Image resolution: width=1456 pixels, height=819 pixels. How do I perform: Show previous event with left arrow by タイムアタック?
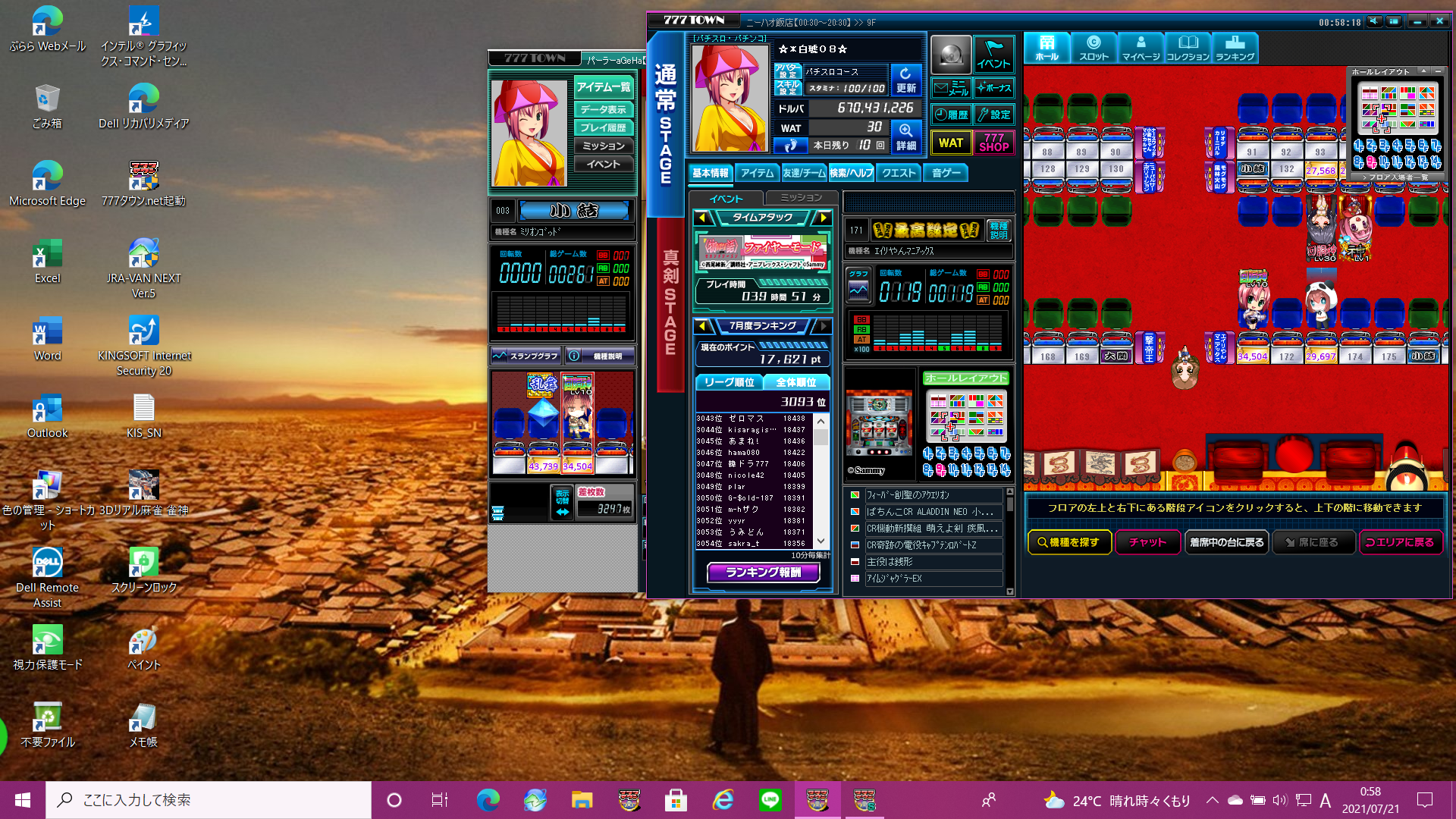[x=702, y=218]
